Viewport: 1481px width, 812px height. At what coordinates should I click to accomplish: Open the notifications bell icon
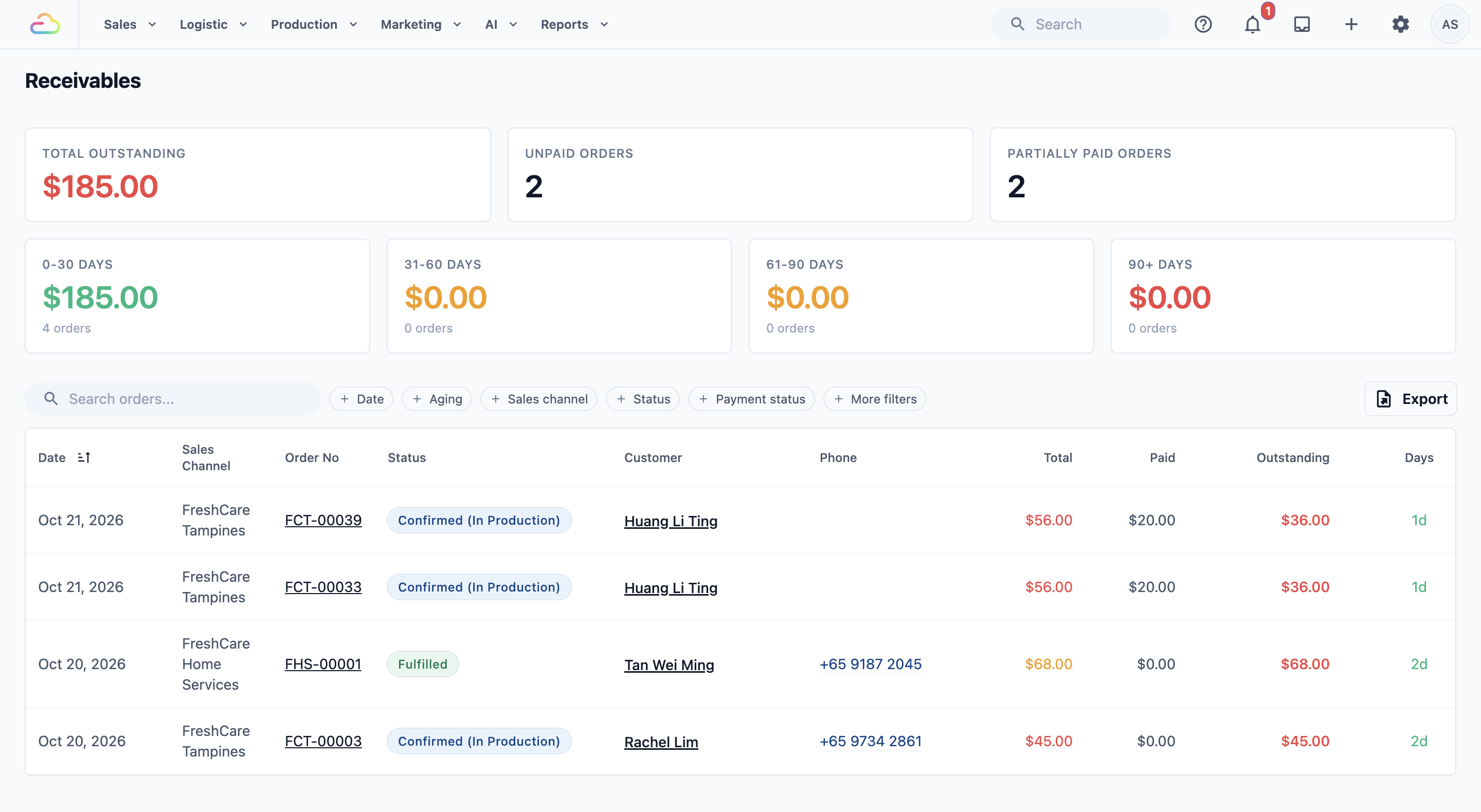click(1252, 24)
